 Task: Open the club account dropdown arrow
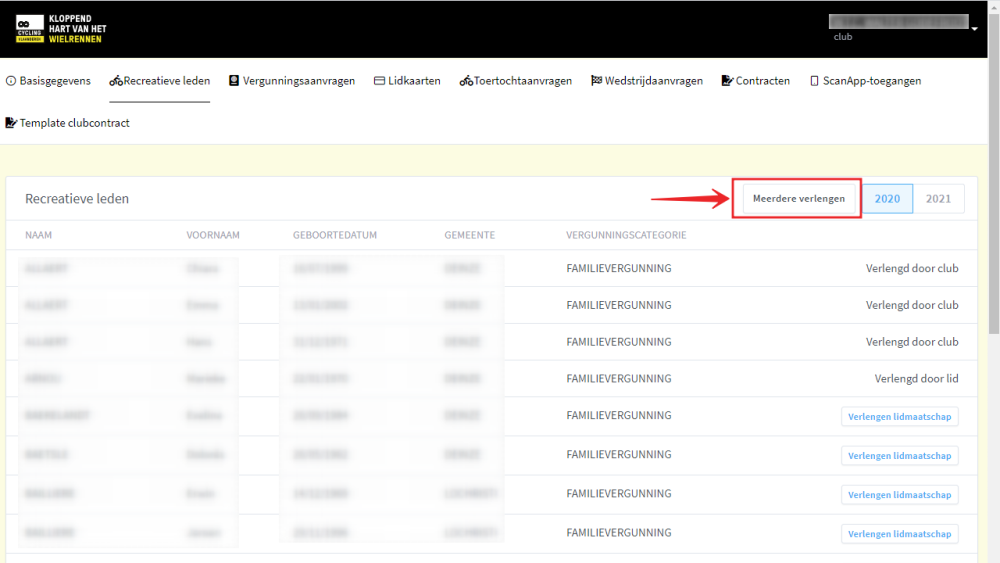pos(974,29)
